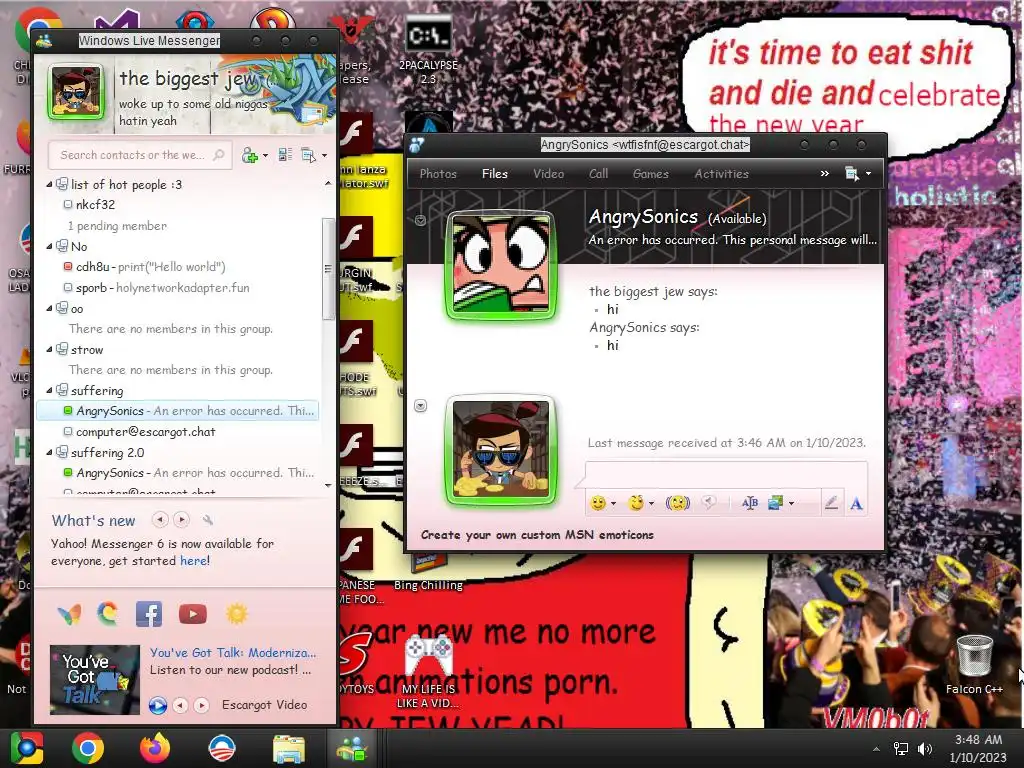The width and height of the screenshot is (1024, 768).
Task: Collapse the 'suffering' contact group
Action: (50, 391)
